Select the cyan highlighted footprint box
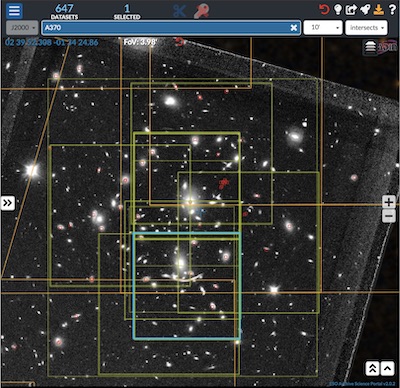Image resolution: width=400 pixels, height=388 pixels. coord(187,286)
